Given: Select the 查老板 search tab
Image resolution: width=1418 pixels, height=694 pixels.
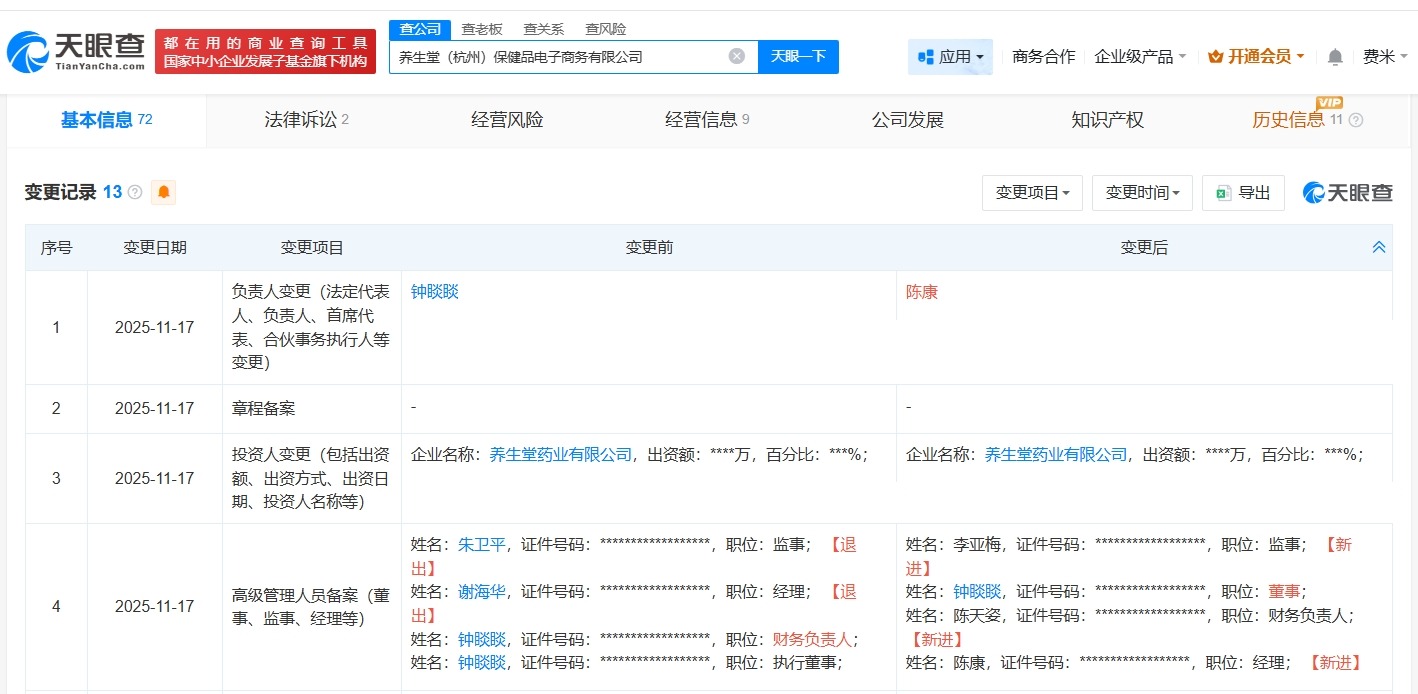Looking at the screenshot, I should [482, 29].
